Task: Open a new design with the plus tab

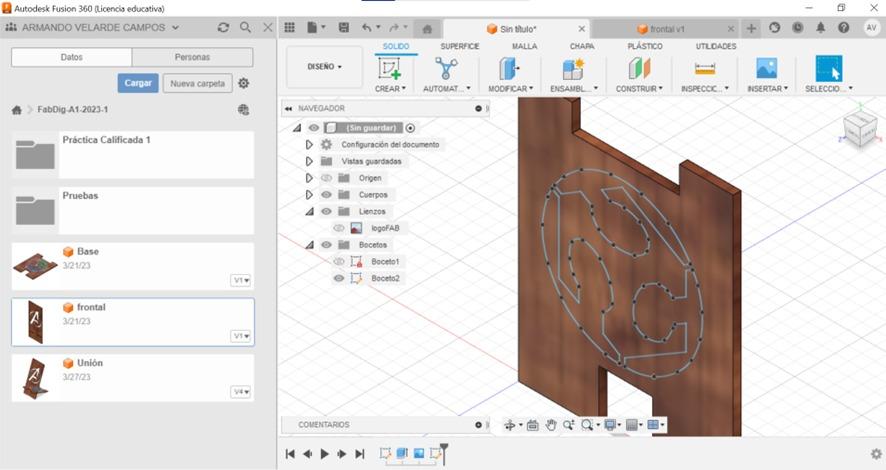Action: pos(751,28)
